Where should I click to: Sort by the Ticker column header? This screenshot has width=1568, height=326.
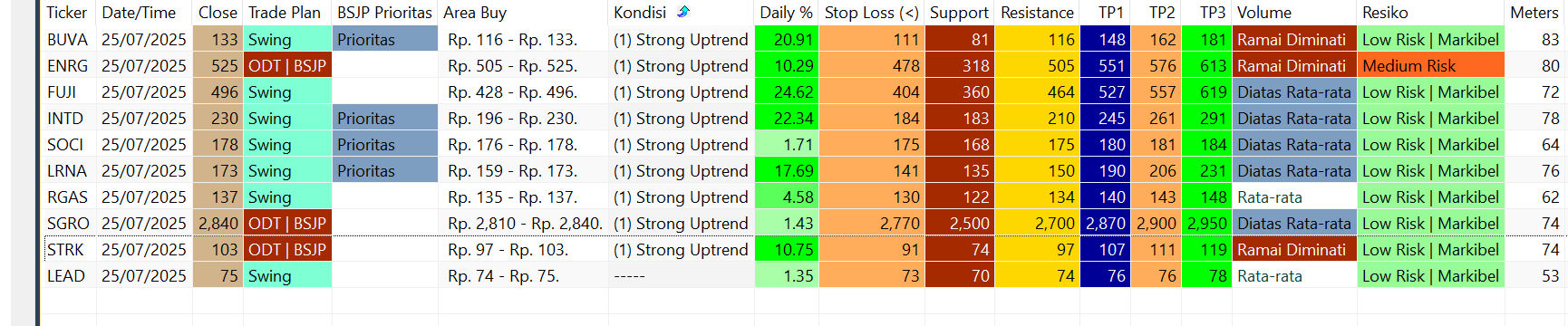[x=68, y=13]
